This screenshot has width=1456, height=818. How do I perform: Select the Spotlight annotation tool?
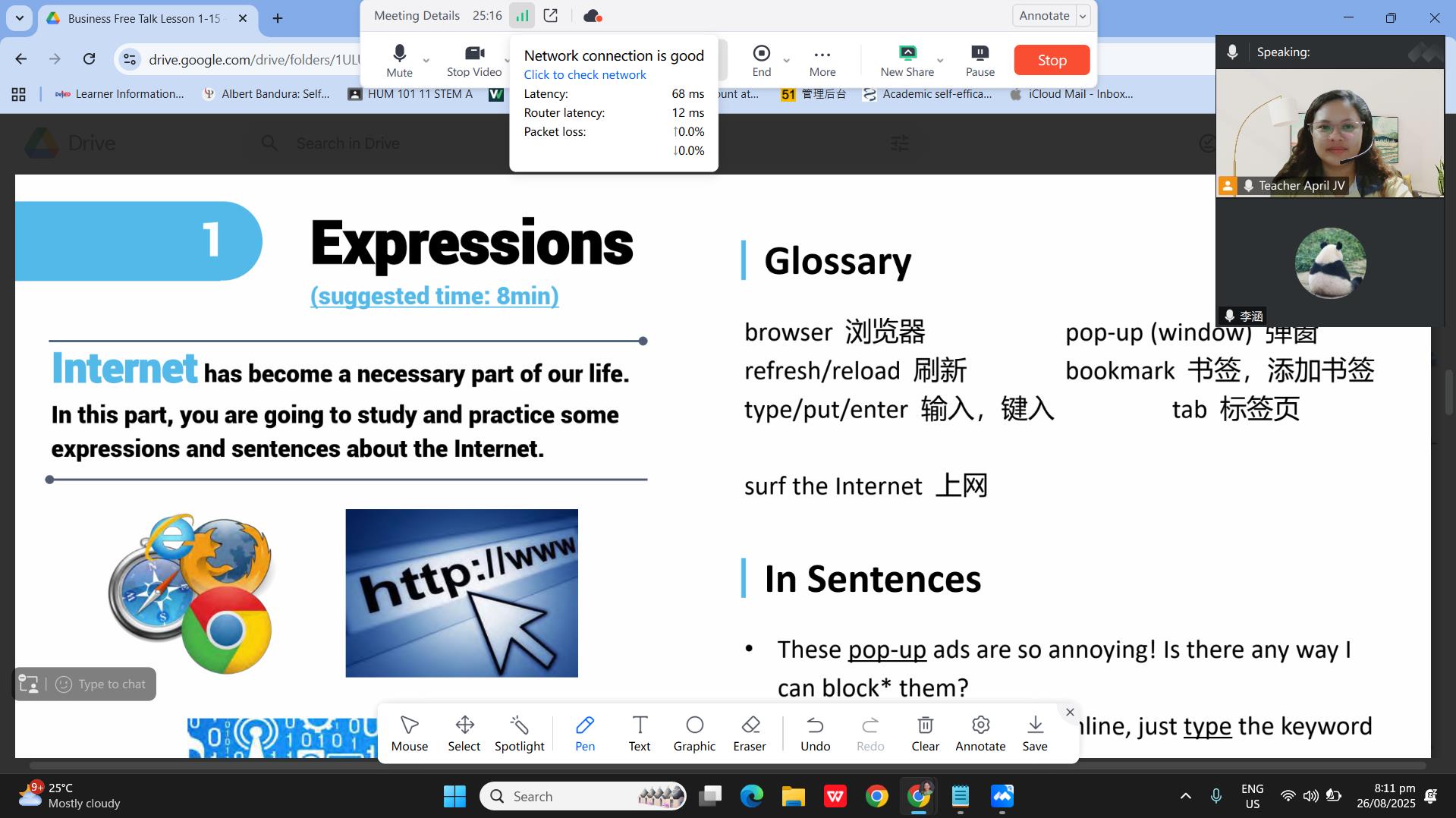coord(519,733)
